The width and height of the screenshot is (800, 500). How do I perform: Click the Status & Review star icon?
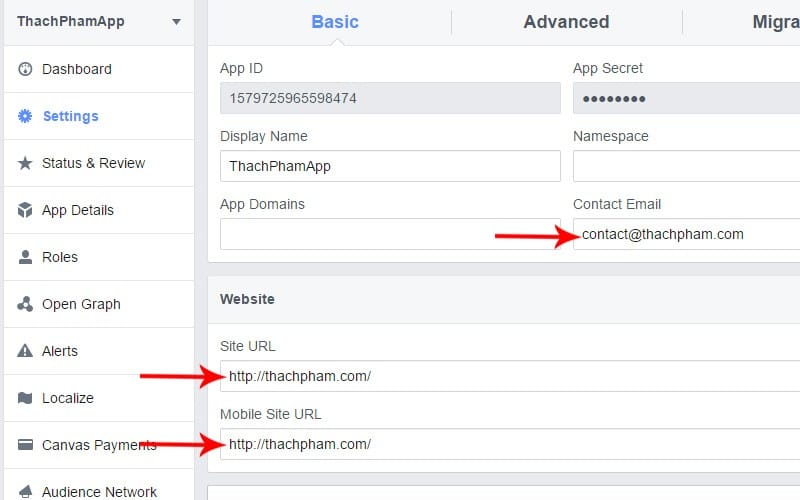click(x=25, y=163)
